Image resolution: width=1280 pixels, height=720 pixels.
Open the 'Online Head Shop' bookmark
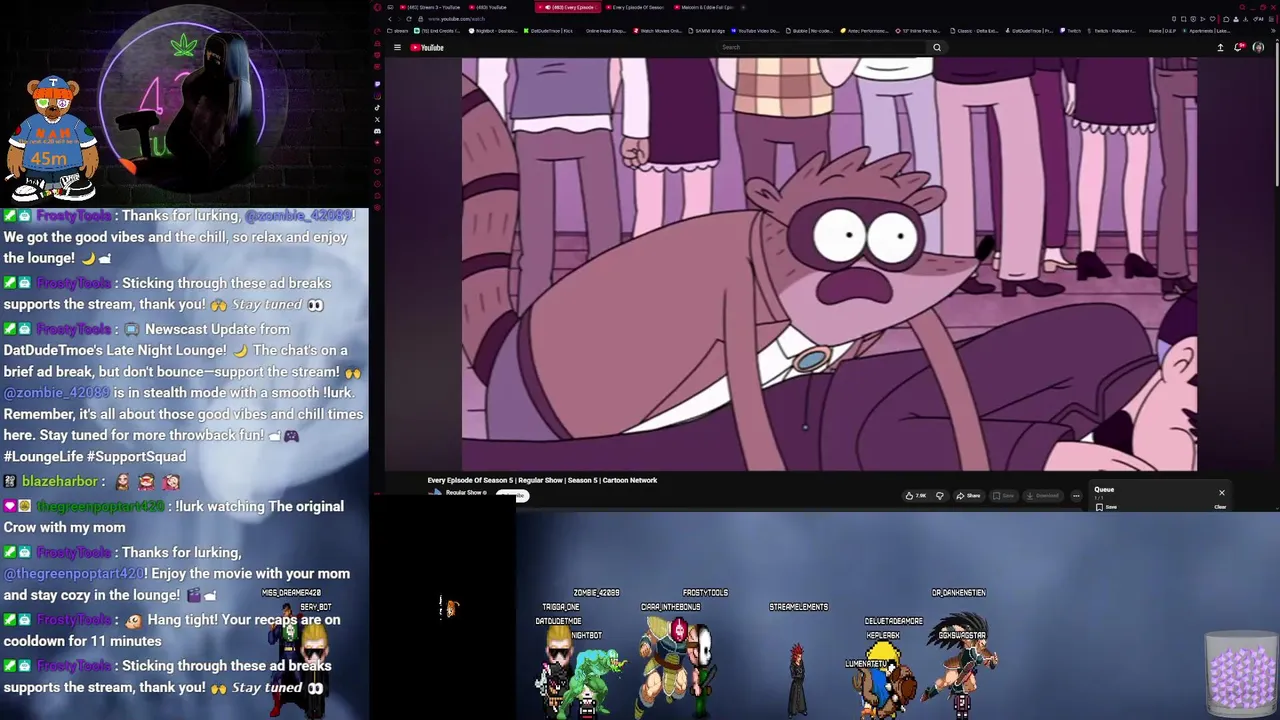coord(605,31)
